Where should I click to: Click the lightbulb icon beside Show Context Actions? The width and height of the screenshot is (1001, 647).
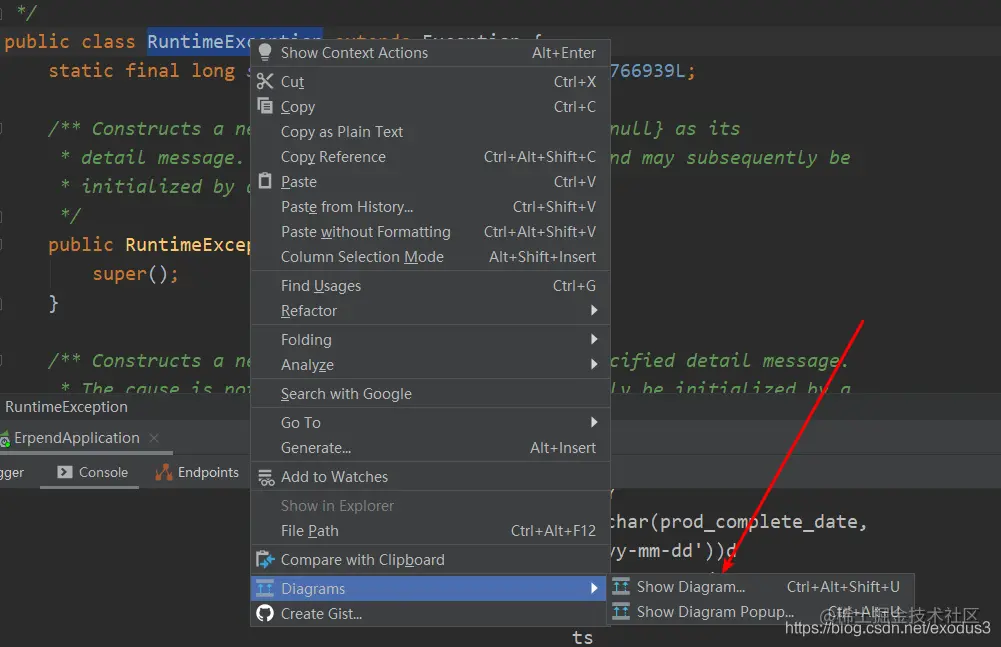click(x=265, y=52)
